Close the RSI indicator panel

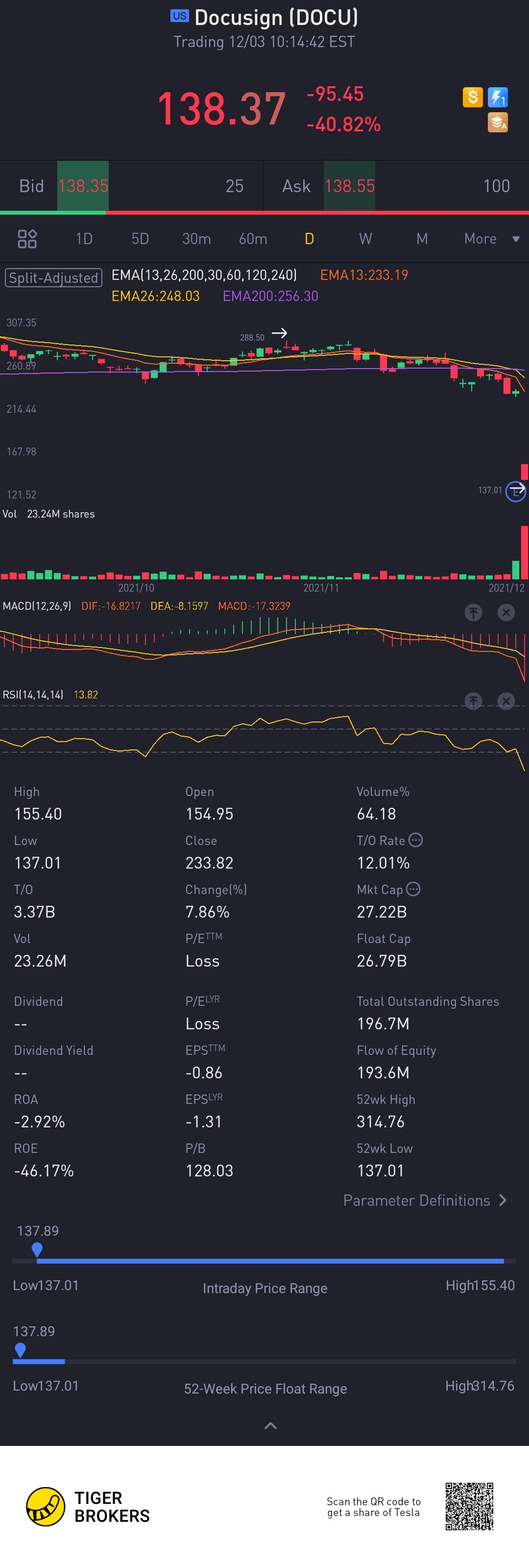tap(506, 701)
